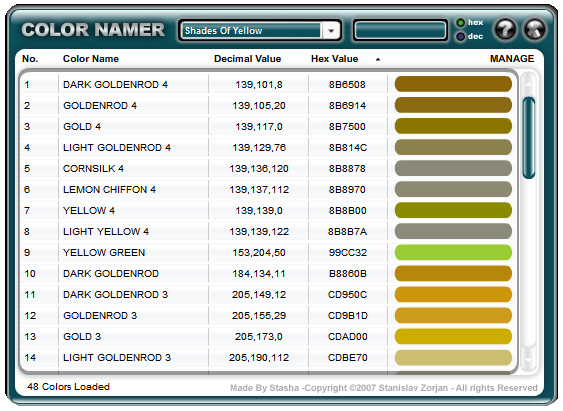Click the search input field in header
Screen dimensions: 563x411
(400, 31)
